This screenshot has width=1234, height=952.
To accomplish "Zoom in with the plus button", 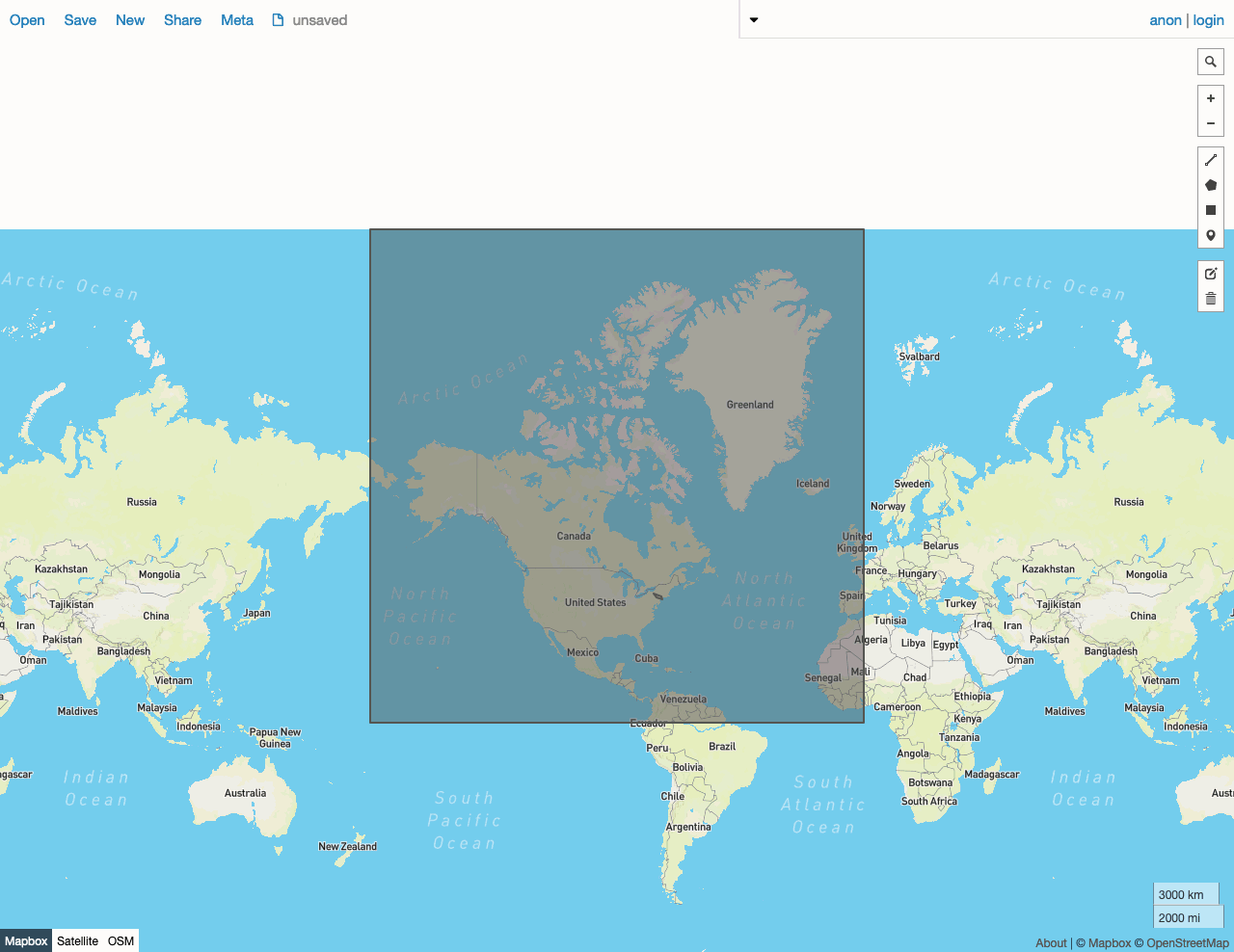I will pyautogui.click(x=1211, y=98).
